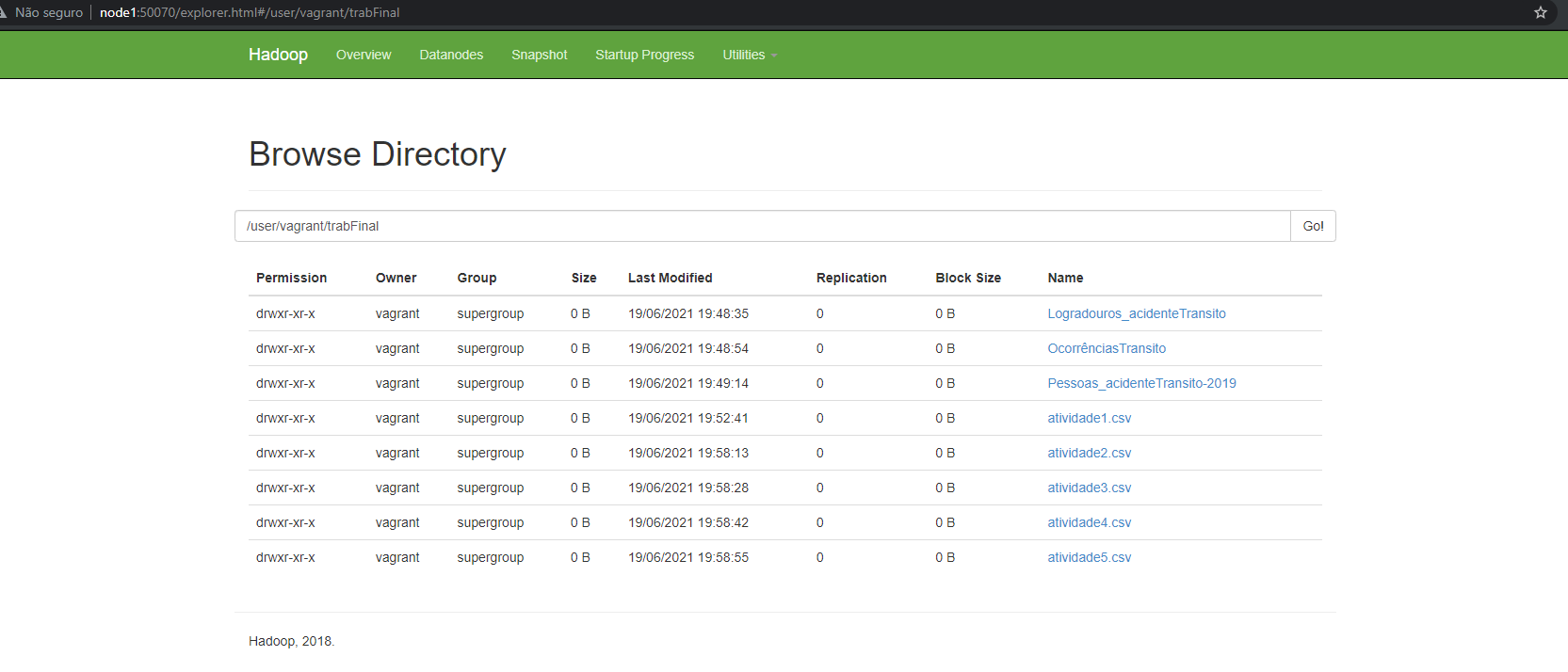Click the browser address bar URL
This screenshot has height=672, width=1568.
pyautogui.click(x=250, y=12)
